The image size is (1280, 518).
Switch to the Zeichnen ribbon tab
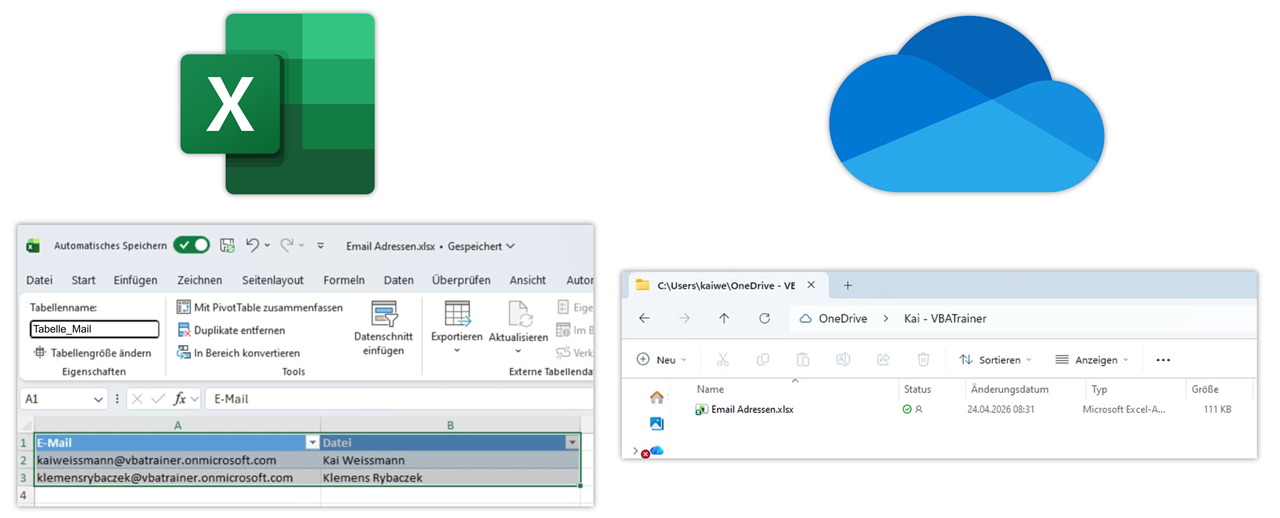coord(200,280)
